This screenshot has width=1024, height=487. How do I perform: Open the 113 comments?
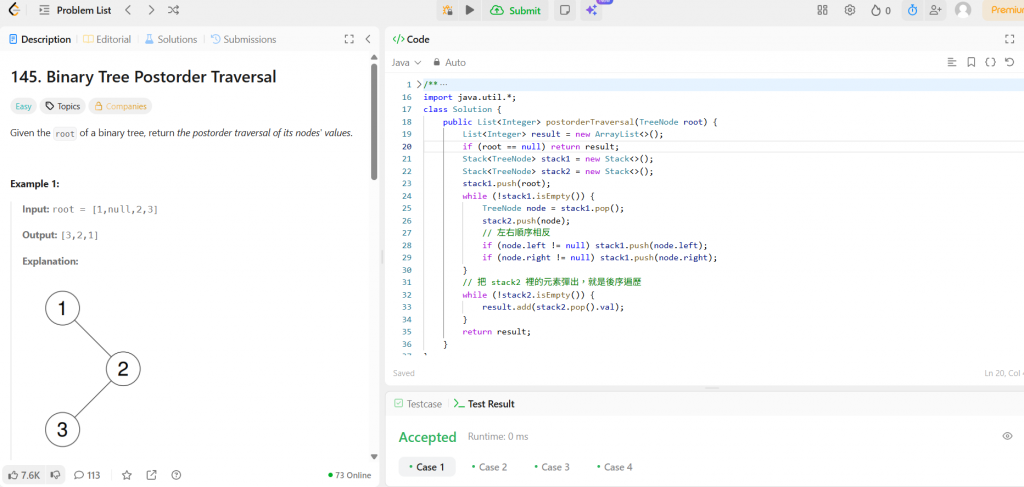tap(87, 475)
